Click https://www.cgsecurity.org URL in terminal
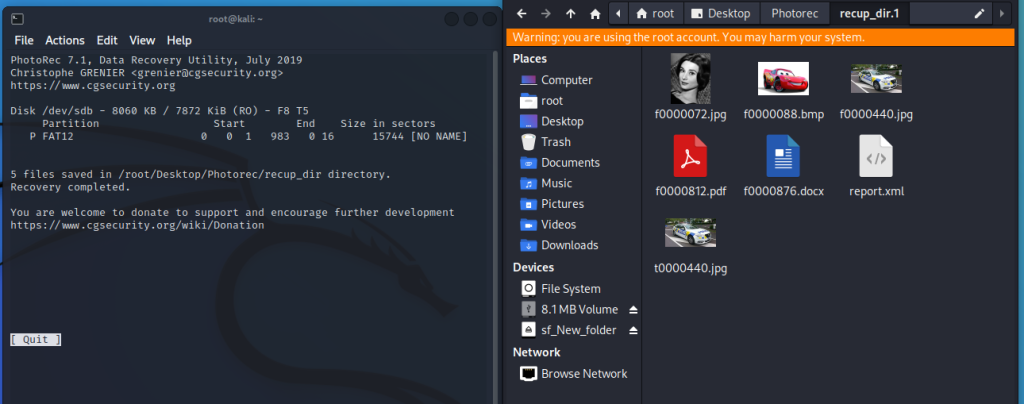1024x404 pixels. [x=93, y=85]
